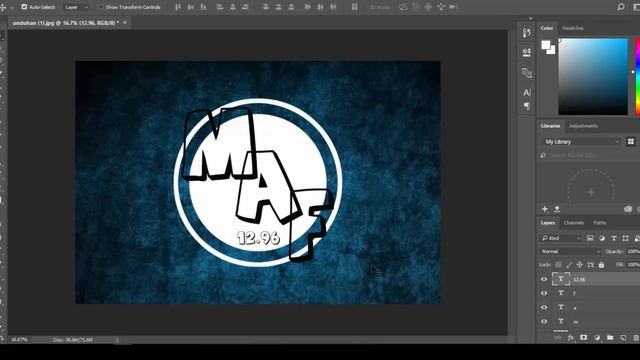Expand the status bar info arrow
This screenshot has width=640, height=360.
point(117,340)
